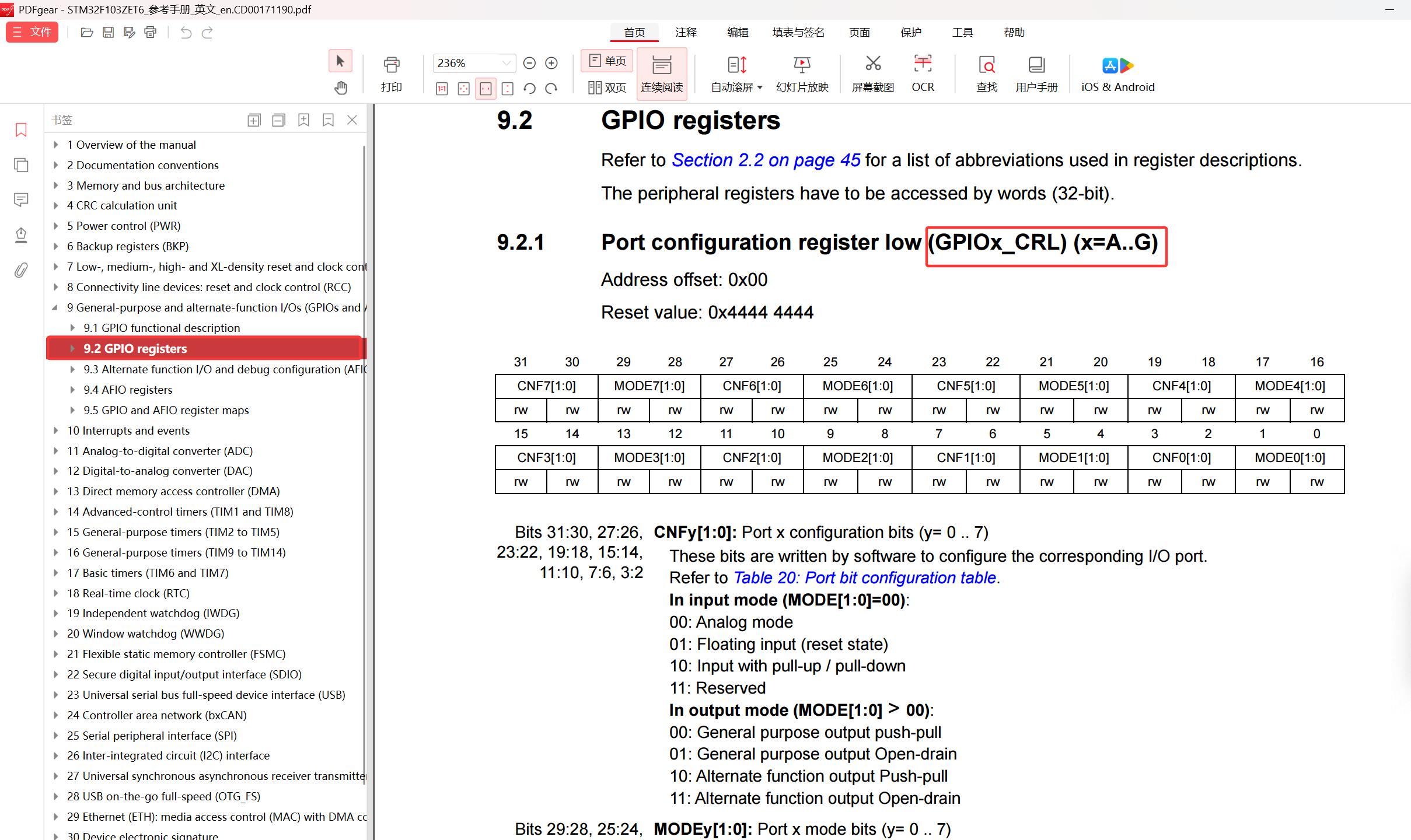Zoom out with the minus circle icon
1411x840 pixels.
pyautogui.click(x=529, y=63)
